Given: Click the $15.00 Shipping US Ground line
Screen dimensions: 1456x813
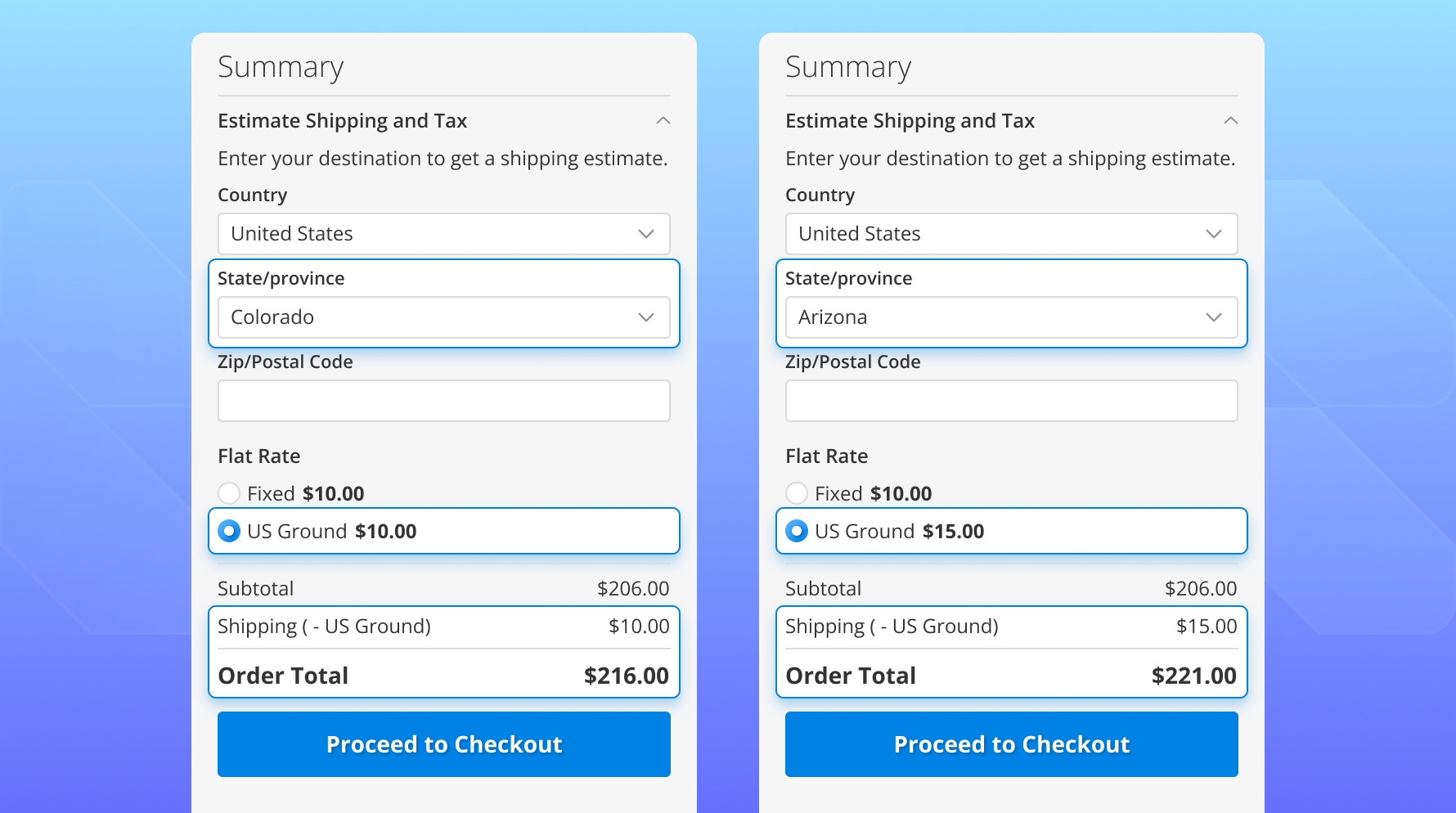Looking at the screenshot, I should click(1011, 627).
